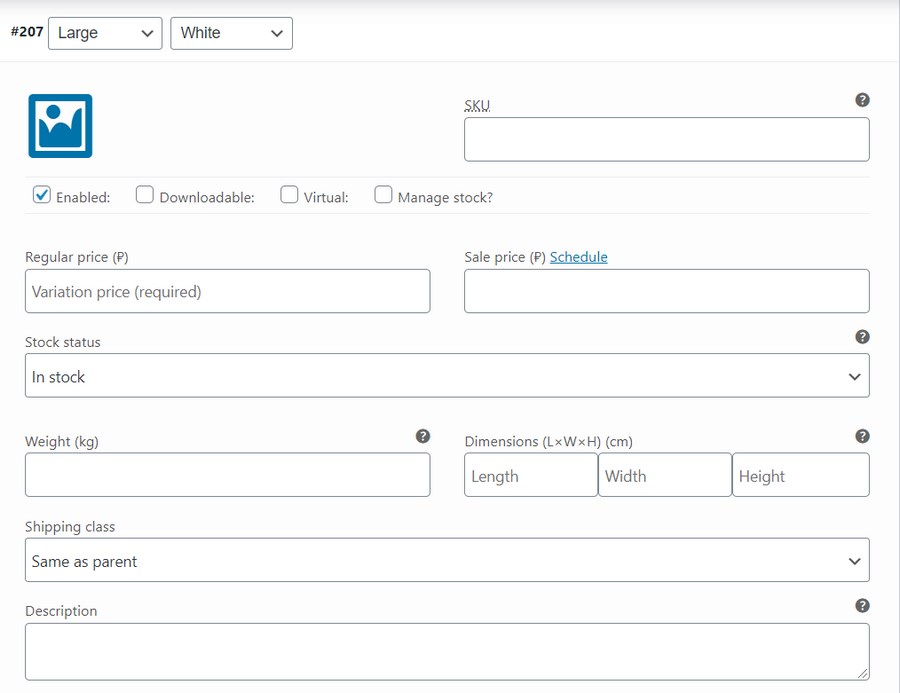This screenshot has height=693, width=900.
Task: Click the Height dimension field
Action: point(801,475)
